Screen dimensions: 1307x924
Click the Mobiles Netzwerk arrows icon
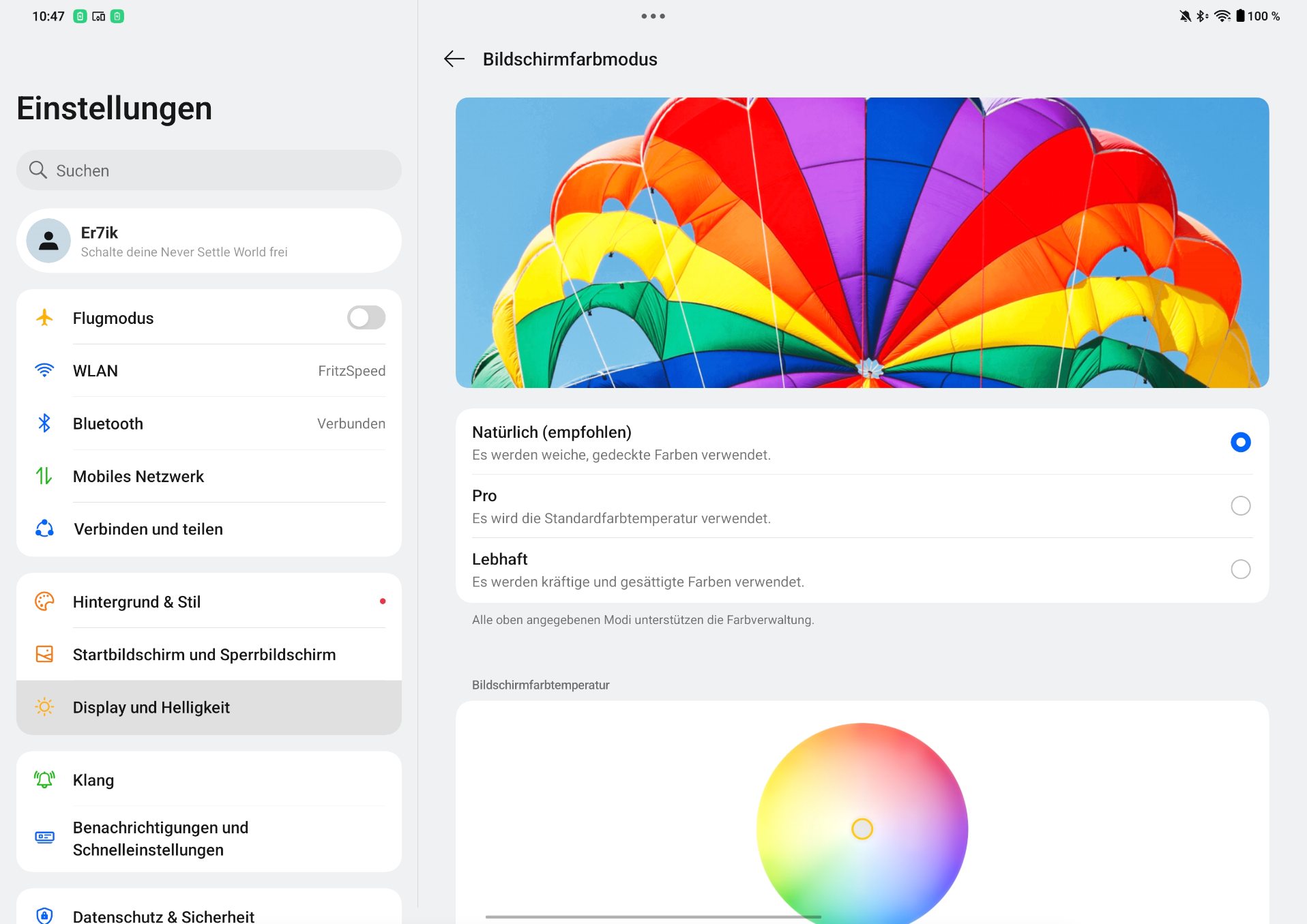coord(44,476)
